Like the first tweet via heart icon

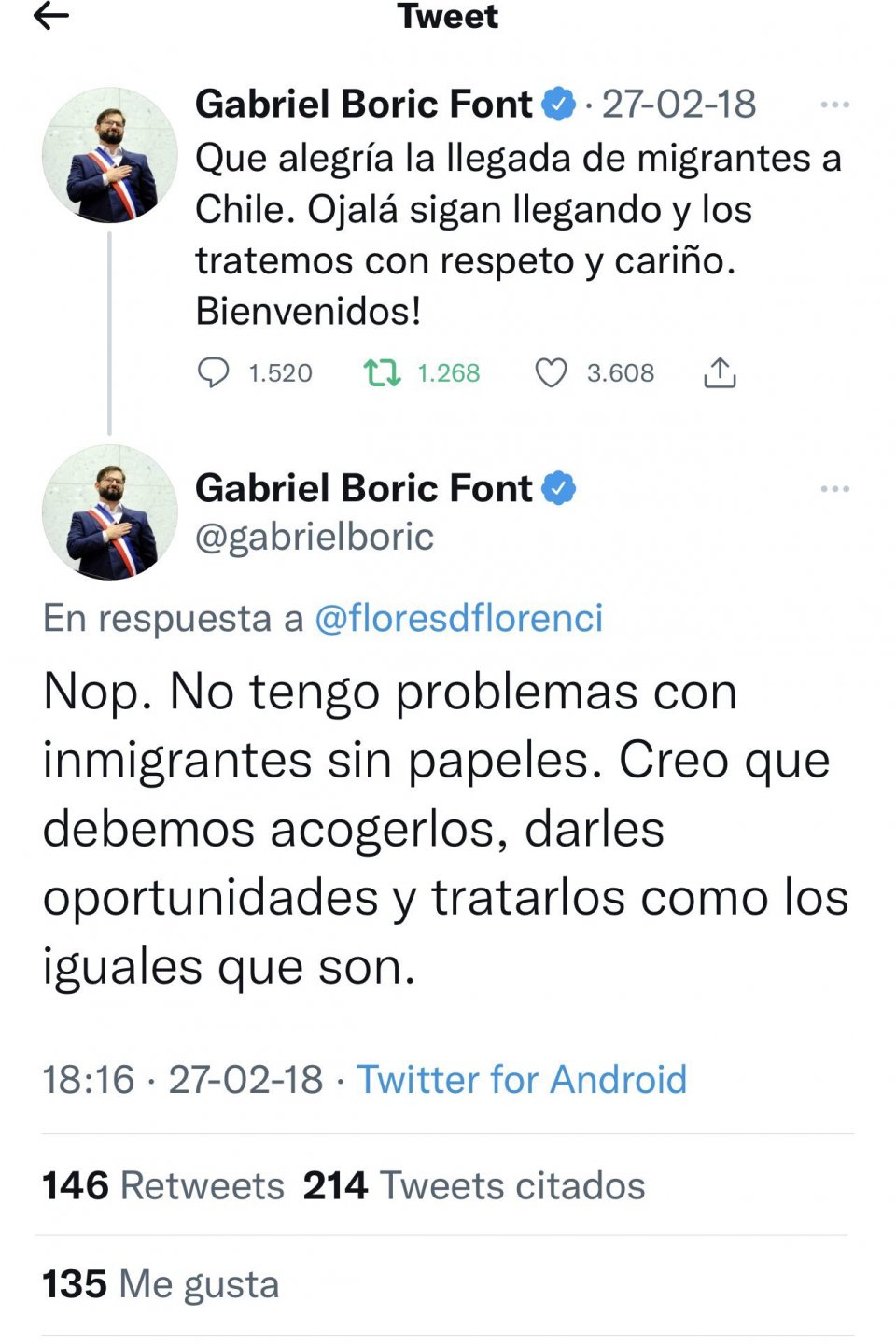[x=551, y=373]
